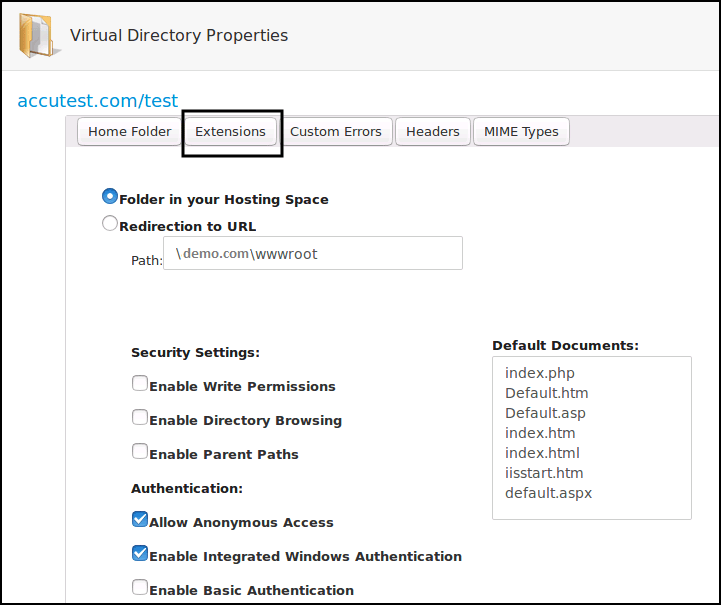
Task: Click Default.asp in Default Documents list
Action: click(545, 413)
